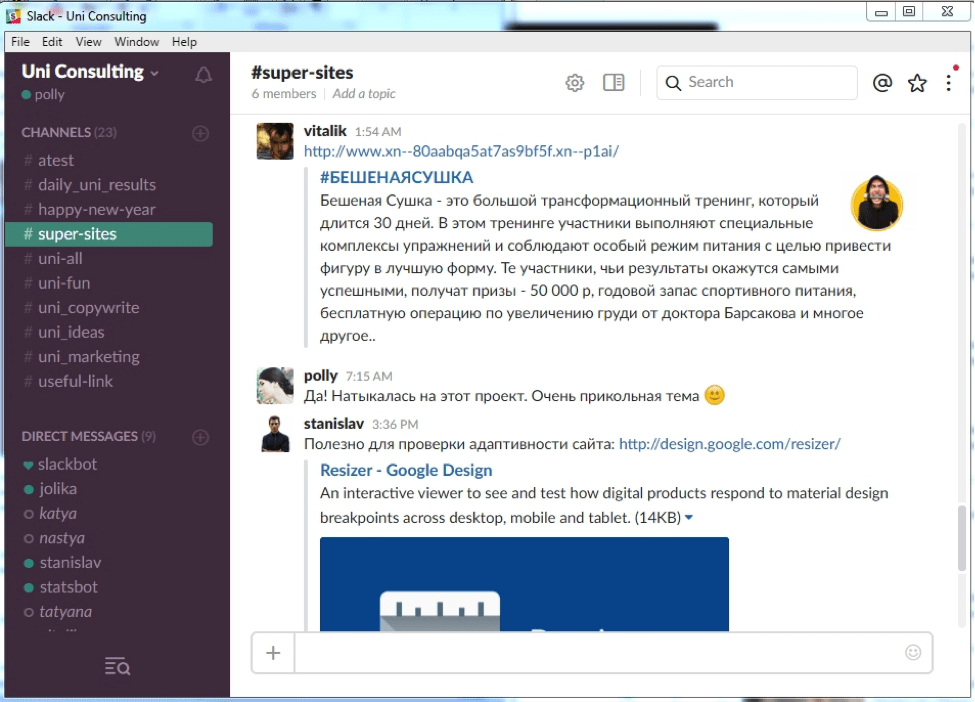Start a conversation via plus beside DIRECT MESSAGES
Image resolution: width=975 pixels, height=702 pixels.
pos(200,436)
